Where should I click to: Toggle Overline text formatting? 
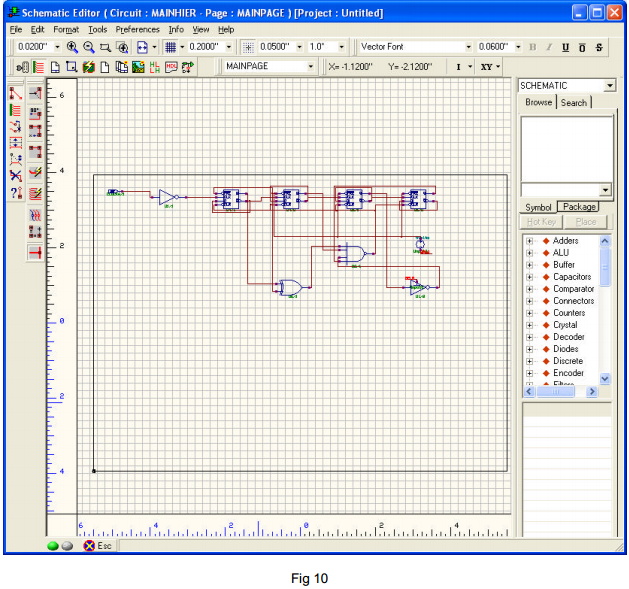[582, 47]
